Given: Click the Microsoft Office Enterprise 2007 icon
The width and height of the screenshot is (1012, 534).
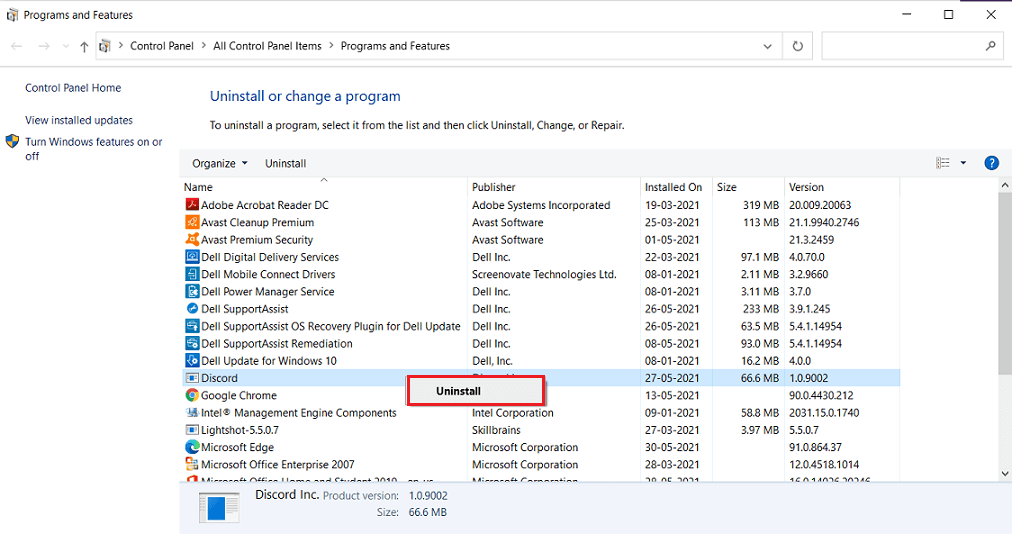Looking at the screenshot, I should tap(192, 464).
